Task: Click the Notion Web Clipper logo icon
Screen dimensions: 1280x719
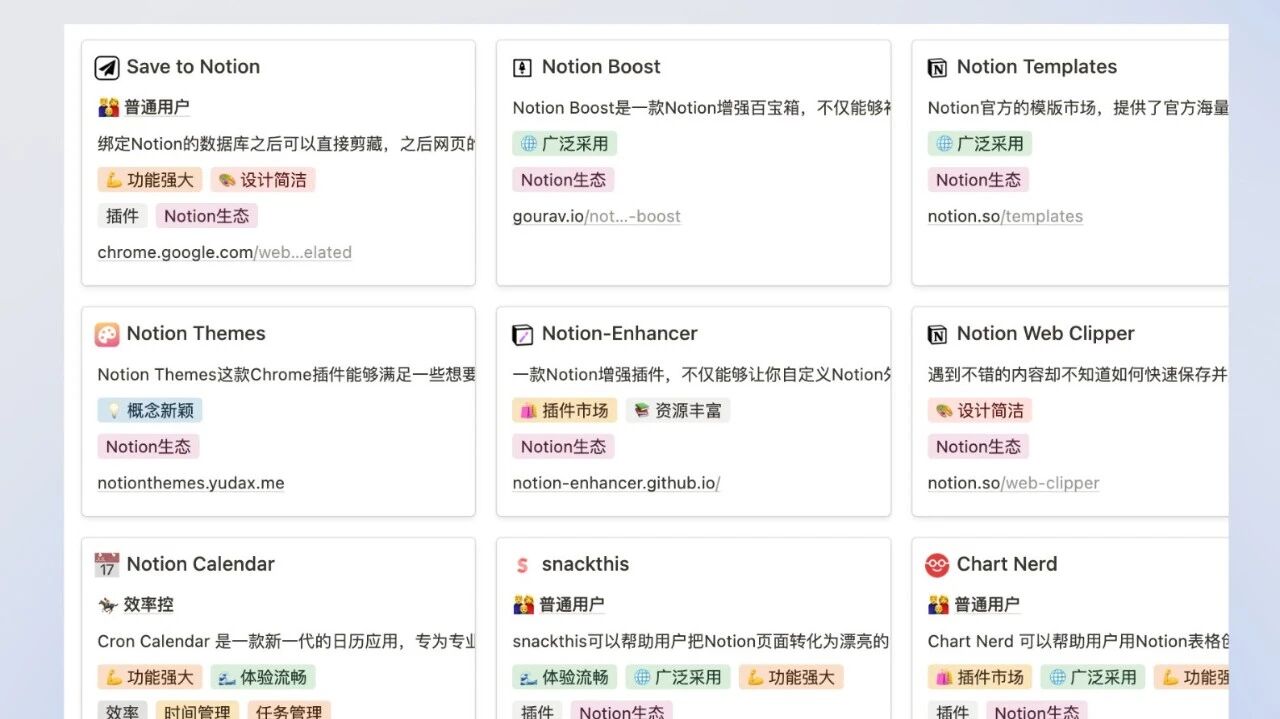Action: click(x=937, y=334)
